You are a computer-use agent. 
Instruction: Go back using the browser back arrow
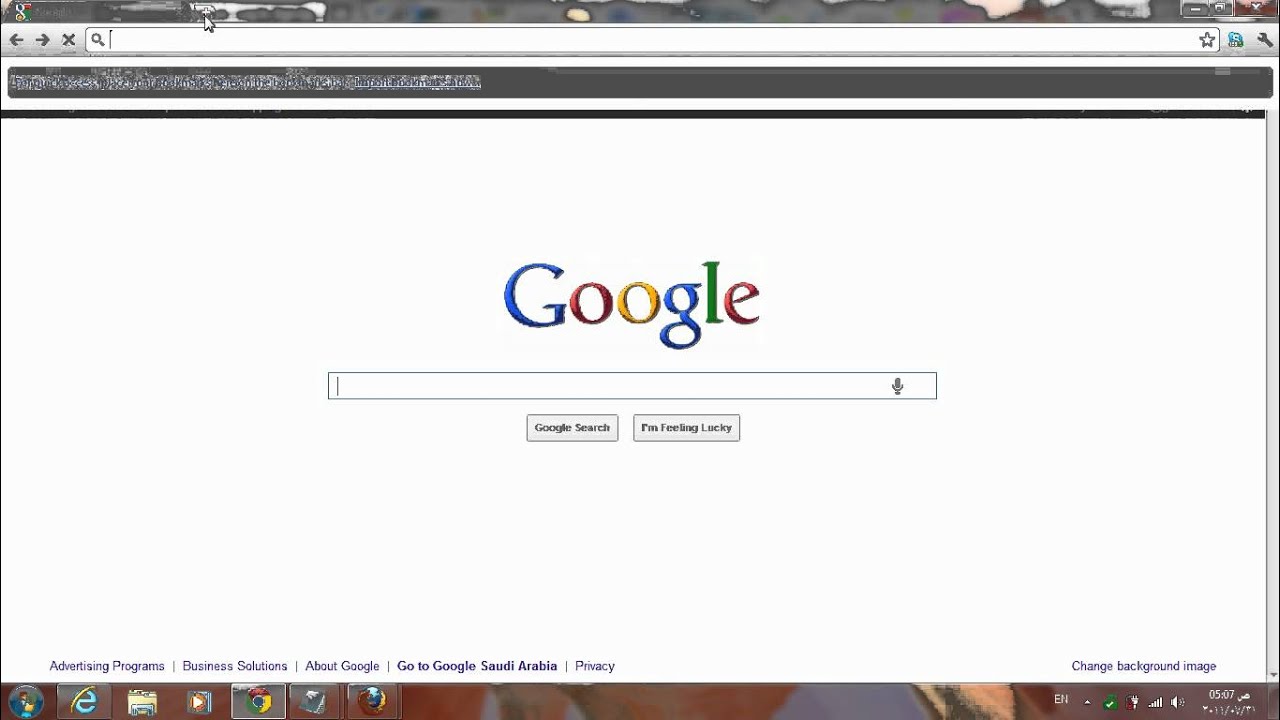[16, 40]
